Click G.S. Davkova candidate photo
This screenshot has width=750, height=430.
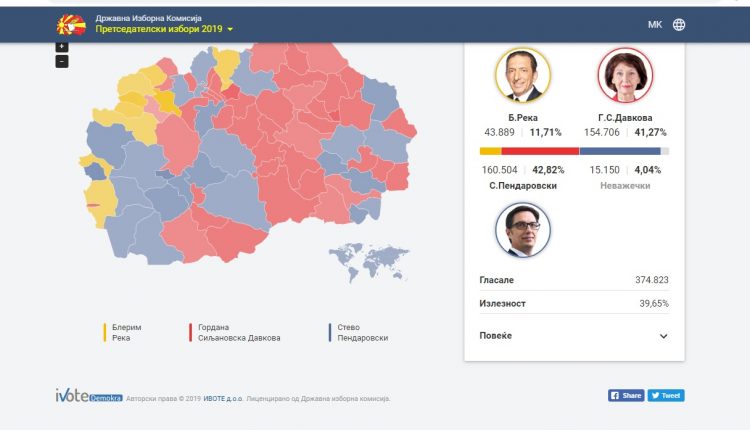625,76
